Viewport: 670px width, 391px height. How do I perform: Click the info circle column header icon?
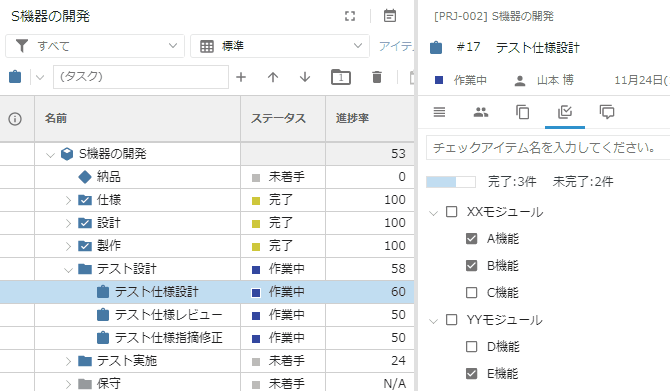[15, 118]
